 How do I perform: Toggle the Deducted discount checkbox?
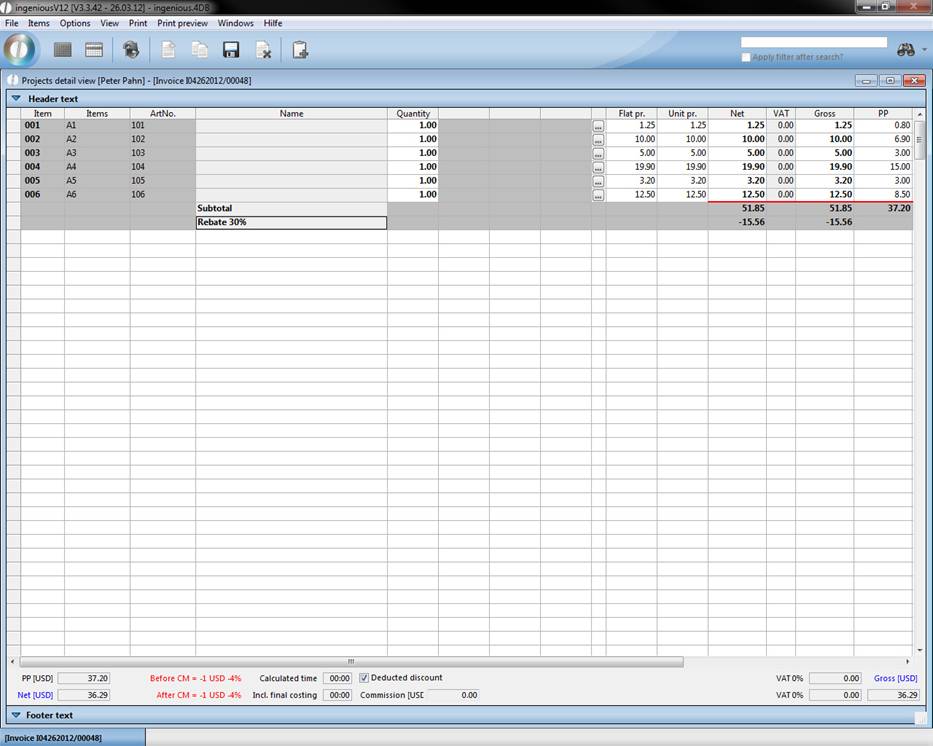click(364, 678)
